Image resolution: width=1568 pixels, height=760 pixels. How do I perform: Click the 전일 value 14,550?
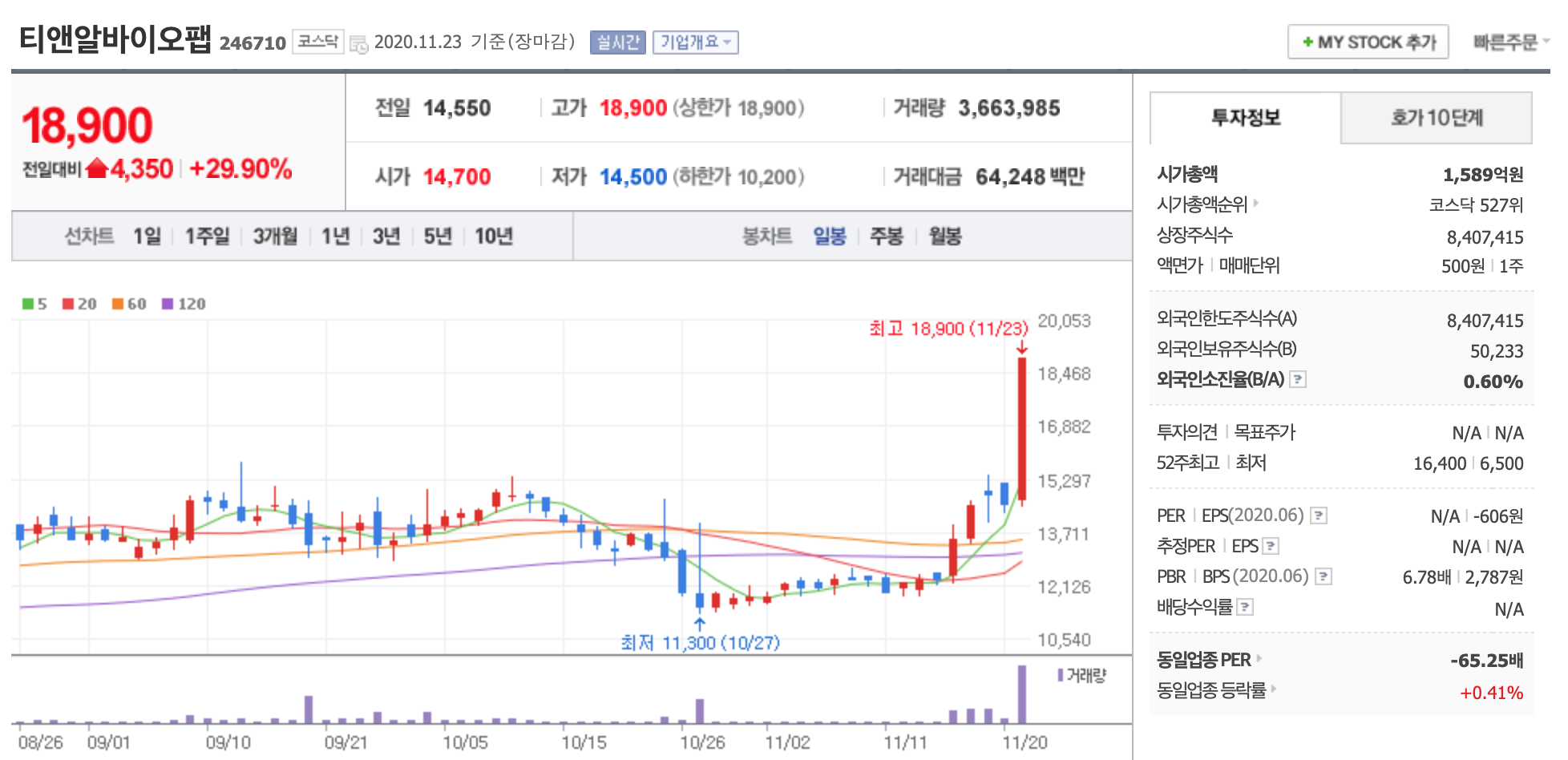[x=457, y=108]
